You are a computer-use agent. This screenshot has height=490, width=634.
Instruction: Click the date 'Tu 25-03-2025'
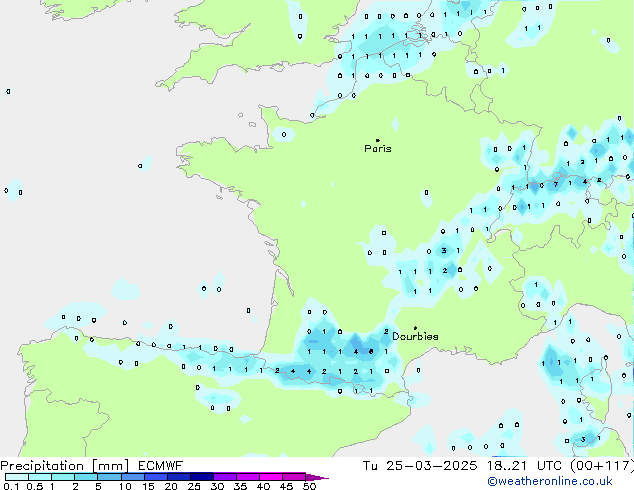pyautogui.click(x=420, y=466)
